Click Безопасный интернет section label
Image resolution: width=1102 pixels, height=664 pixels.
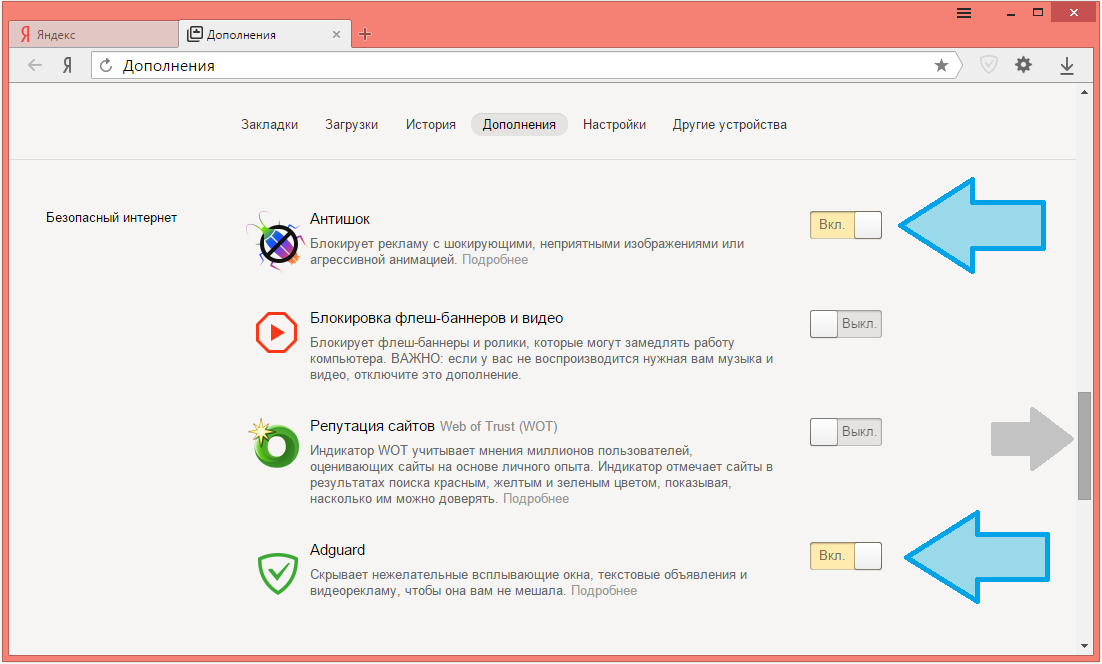(x=112, y=218)
